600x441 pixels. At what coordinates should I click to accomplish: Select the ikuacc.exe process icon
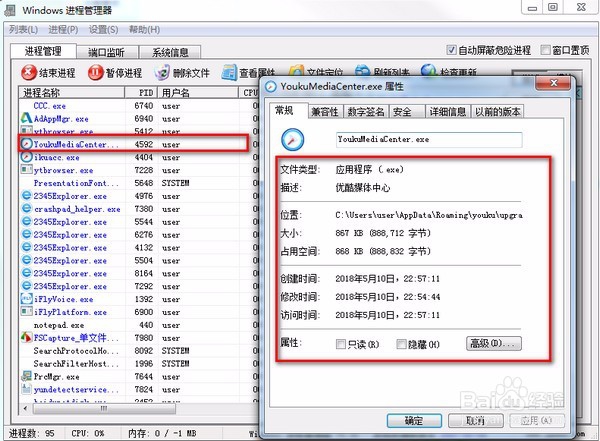pos(26,157)
